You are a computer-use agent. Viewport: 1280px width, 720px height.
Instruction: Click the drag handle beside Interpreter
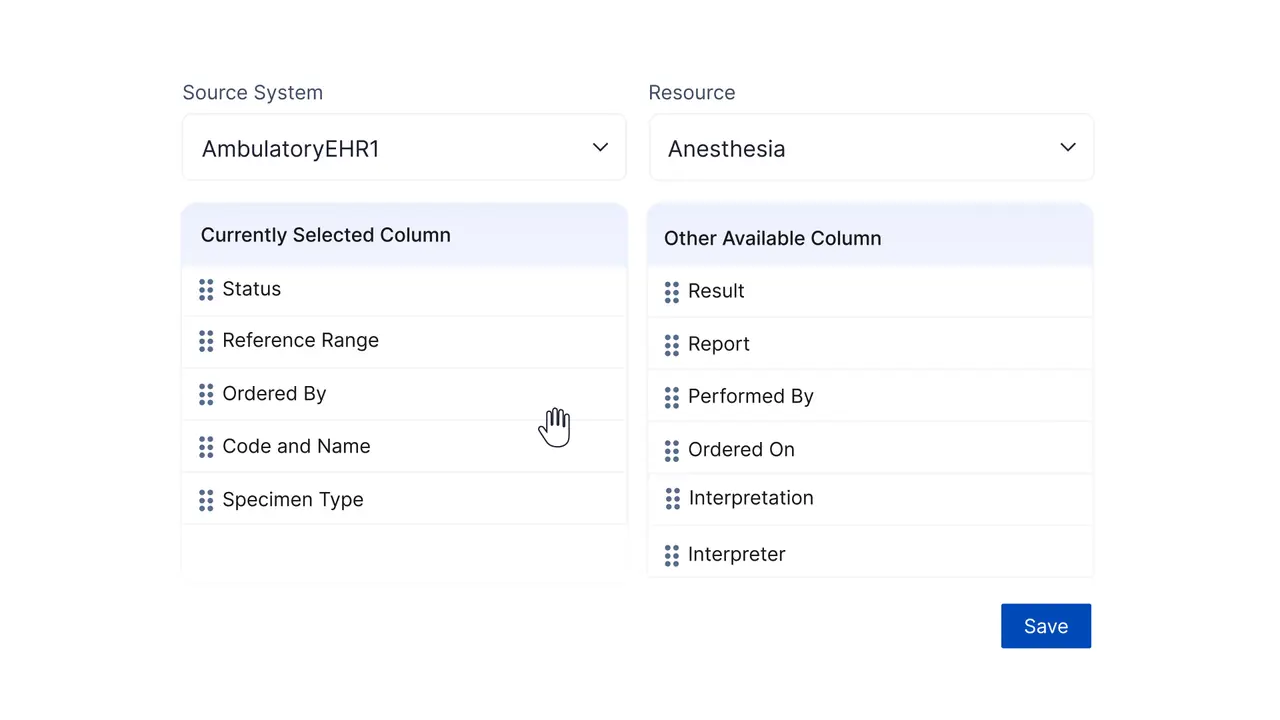point(672,555)
